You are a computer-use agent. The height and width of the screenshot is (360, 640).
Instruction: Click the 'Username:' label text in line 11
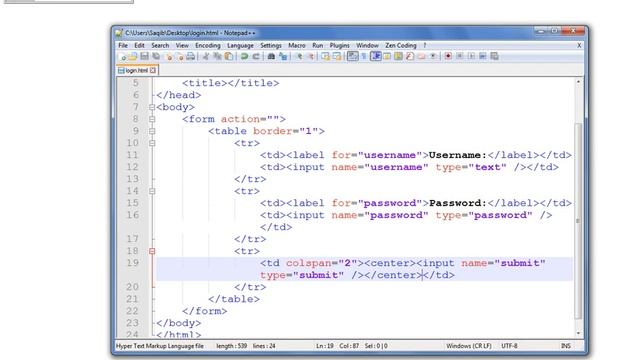point(458,155)
